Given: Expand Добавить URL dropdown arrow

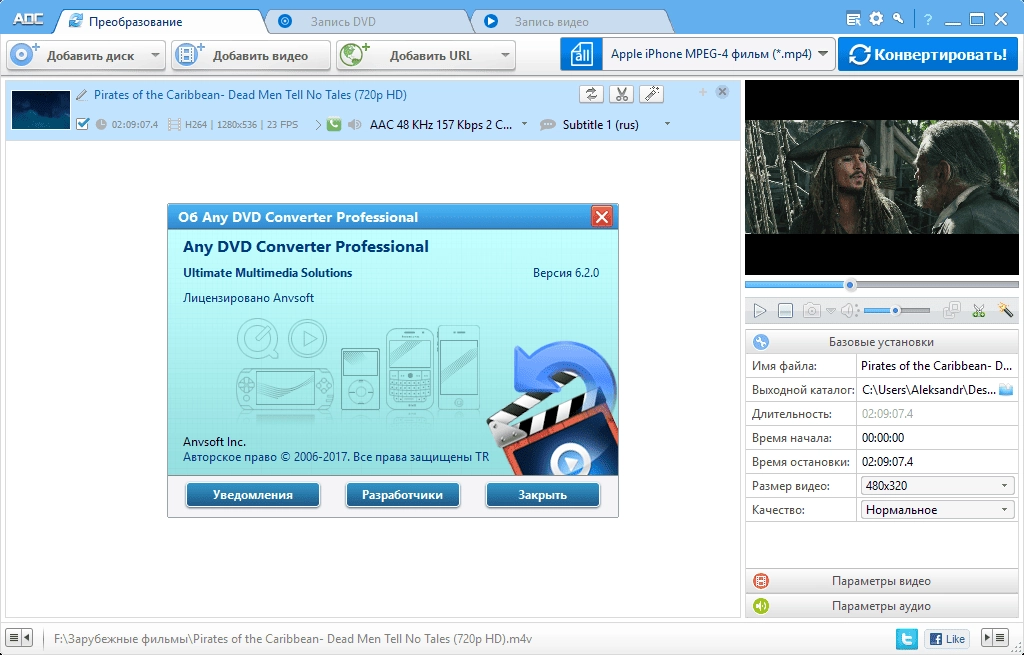Looking at the screenshot, I should point(505,56).
